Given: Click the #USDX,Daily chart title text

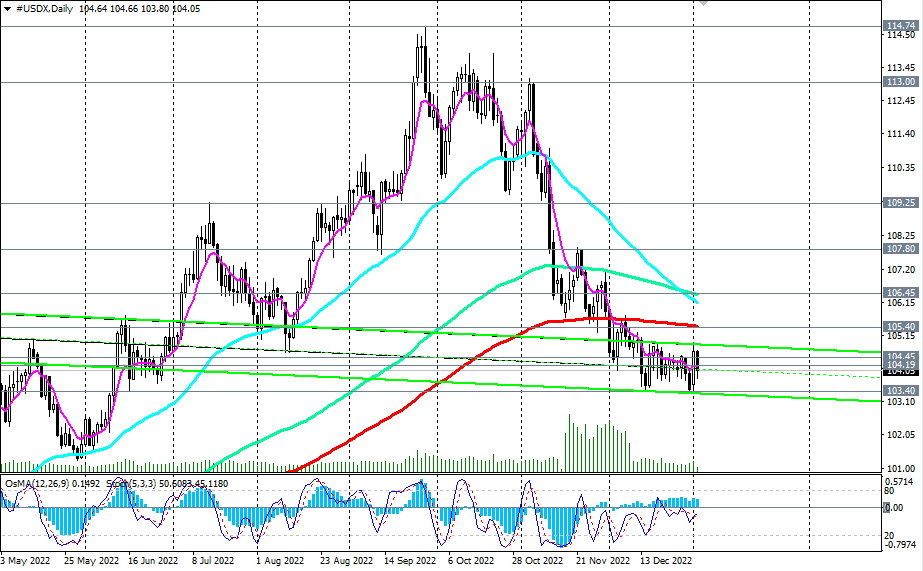Looking at the screenshot, I should tap(47, 8).
